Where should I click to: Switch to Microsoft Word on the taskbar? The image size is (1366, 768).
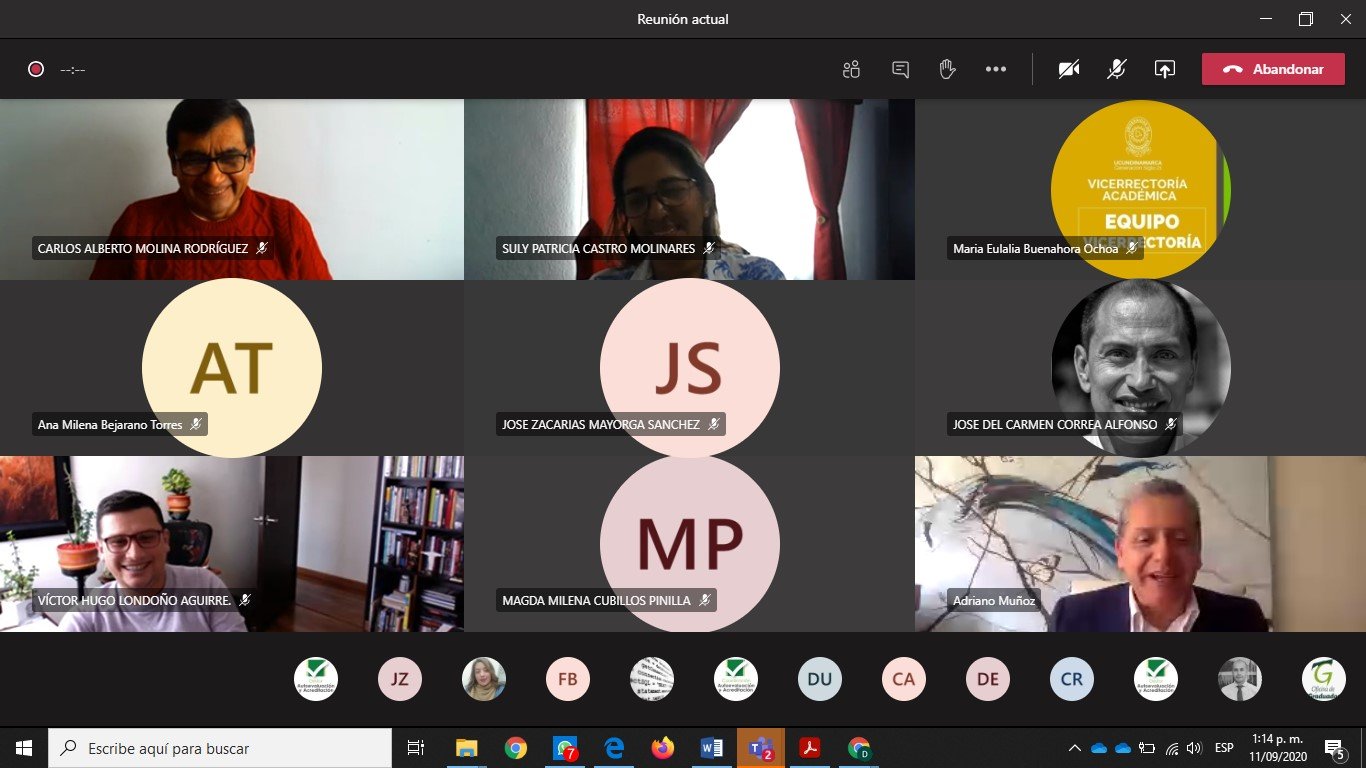tap(712, 748)
